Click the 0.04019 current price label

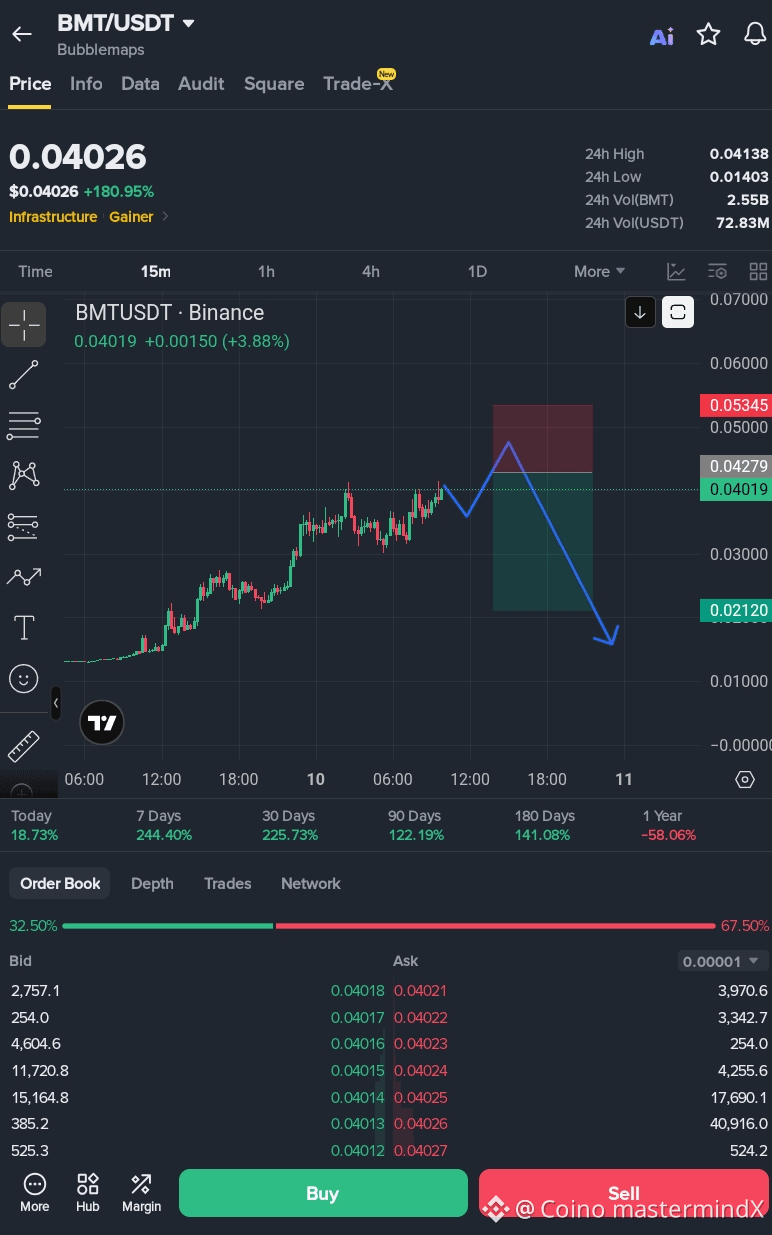(x=735, y=489)
